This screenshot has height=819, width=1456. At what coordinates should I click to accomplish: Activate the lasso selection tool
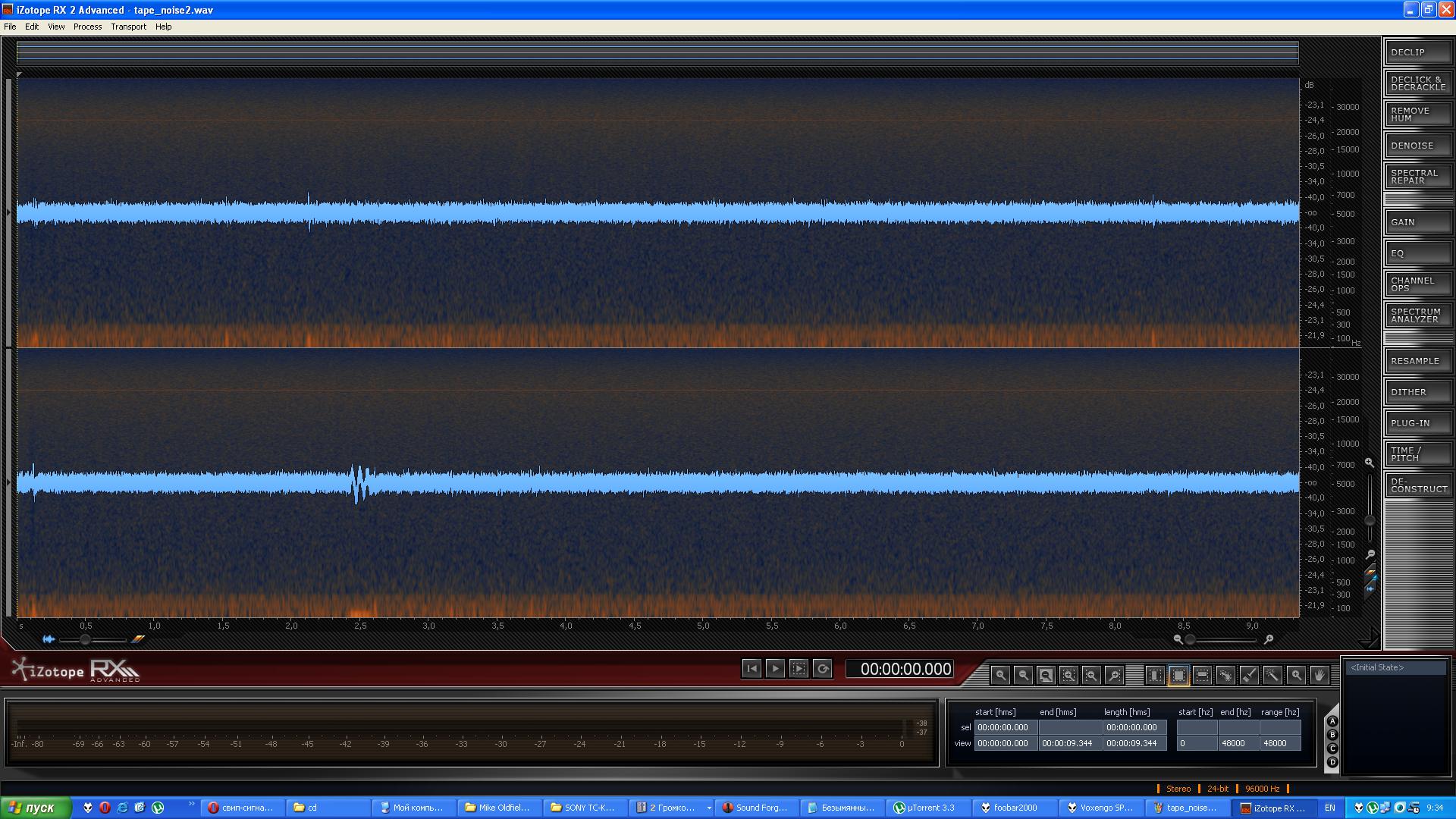1225,674
